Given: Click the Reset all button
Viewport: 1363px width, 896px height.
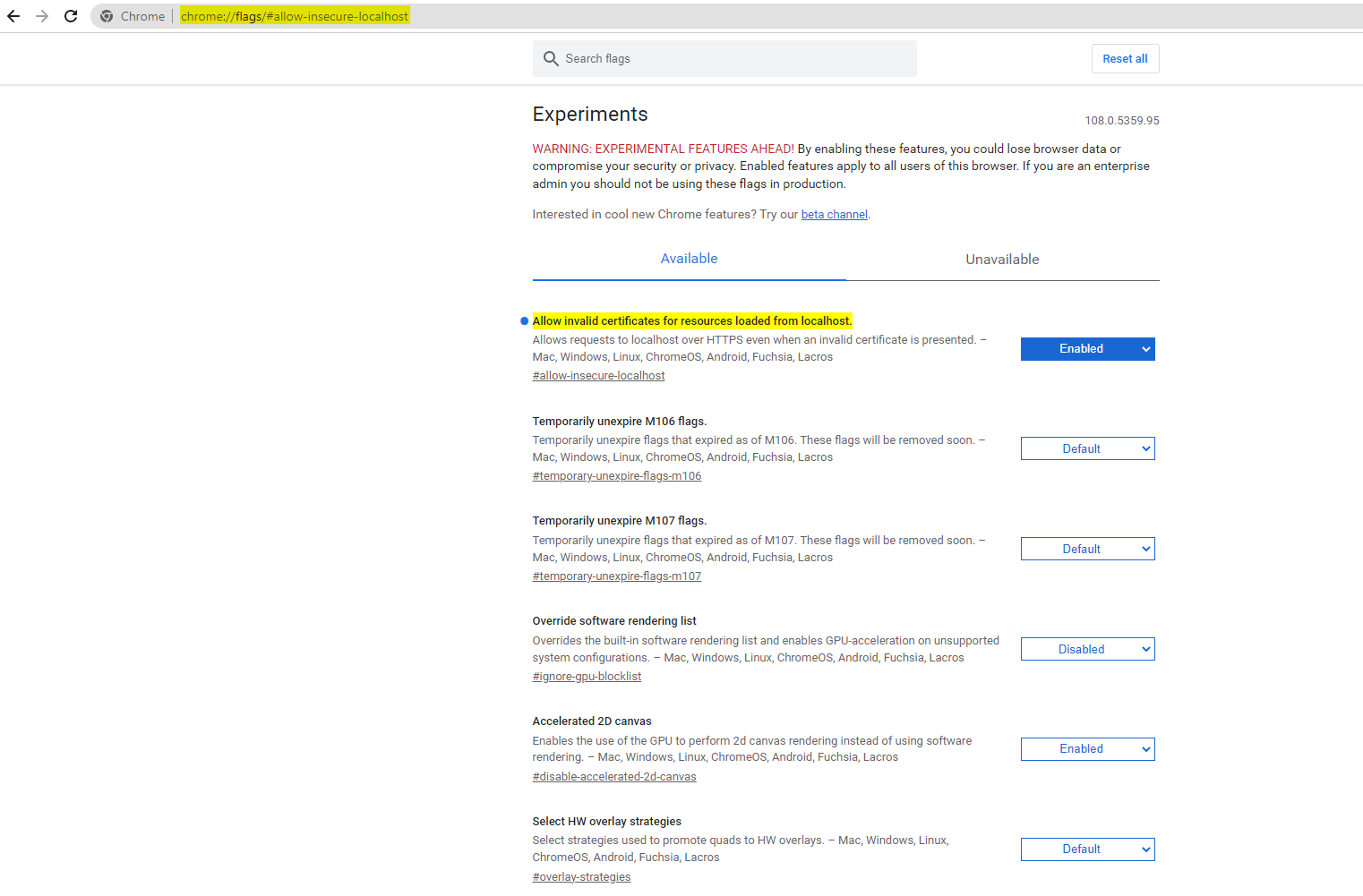Looking at the screenshot, I should tap(1125, 58).
